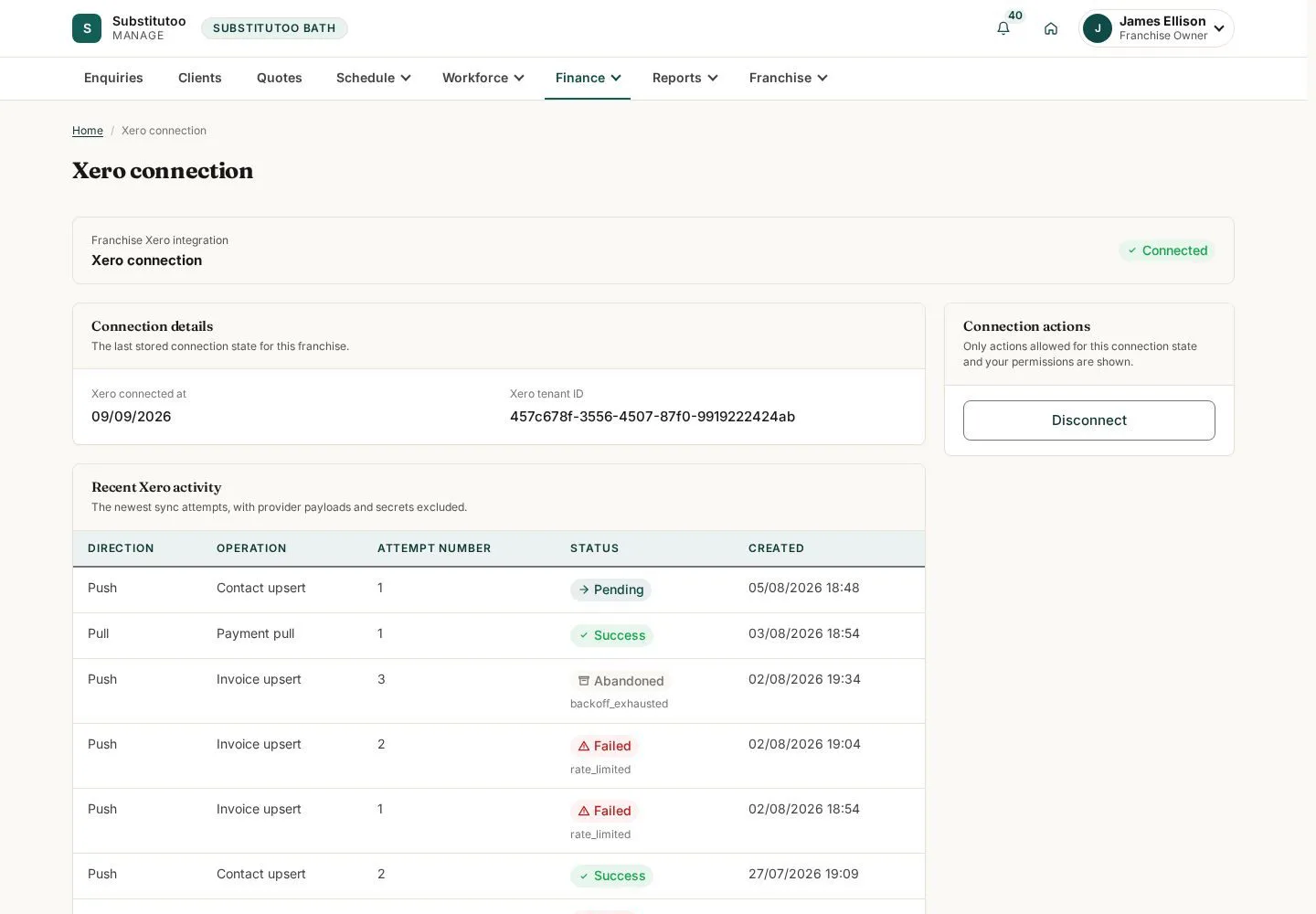Screen dimensions: 1316x914
Task: Go to Enquiries
Action: (x=113, y=78)
